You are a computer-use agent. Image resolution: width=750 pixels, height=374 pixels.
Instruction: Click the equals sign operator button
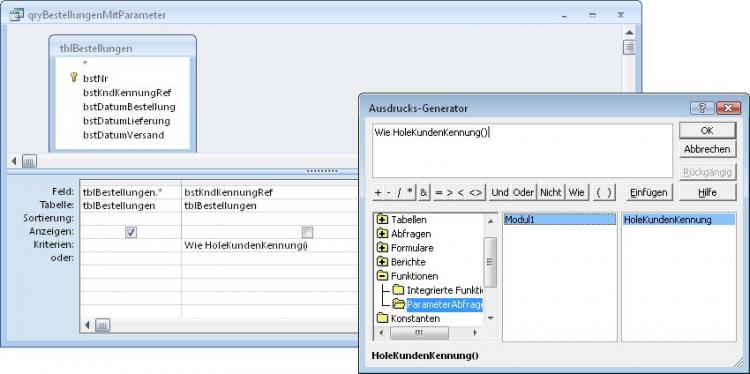439,193
